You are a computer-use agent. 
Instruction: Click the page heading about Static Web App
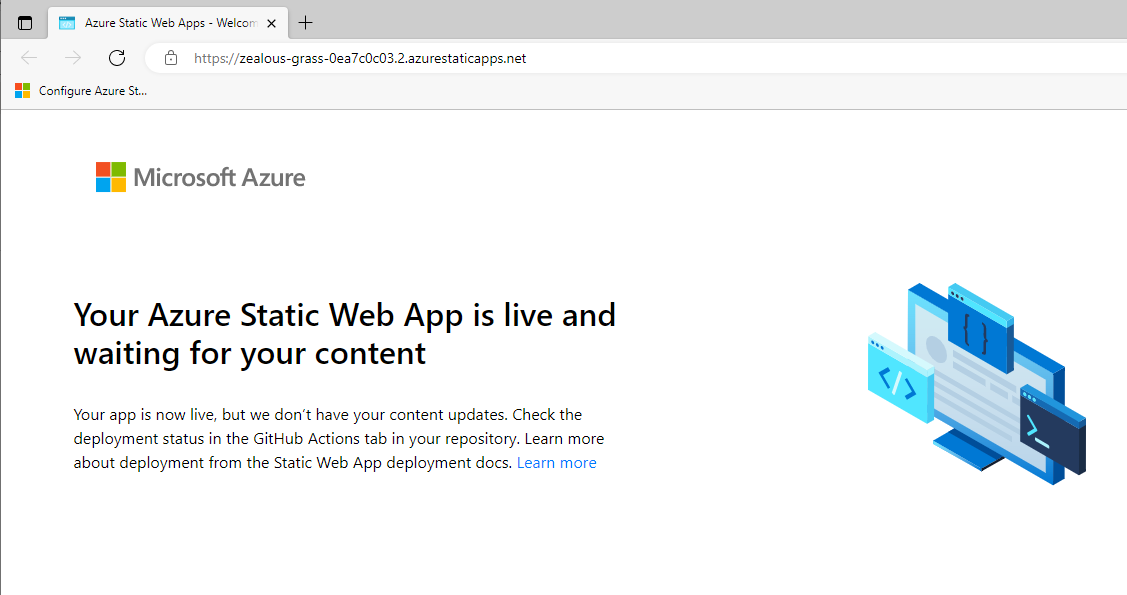[x=345, y=334]
